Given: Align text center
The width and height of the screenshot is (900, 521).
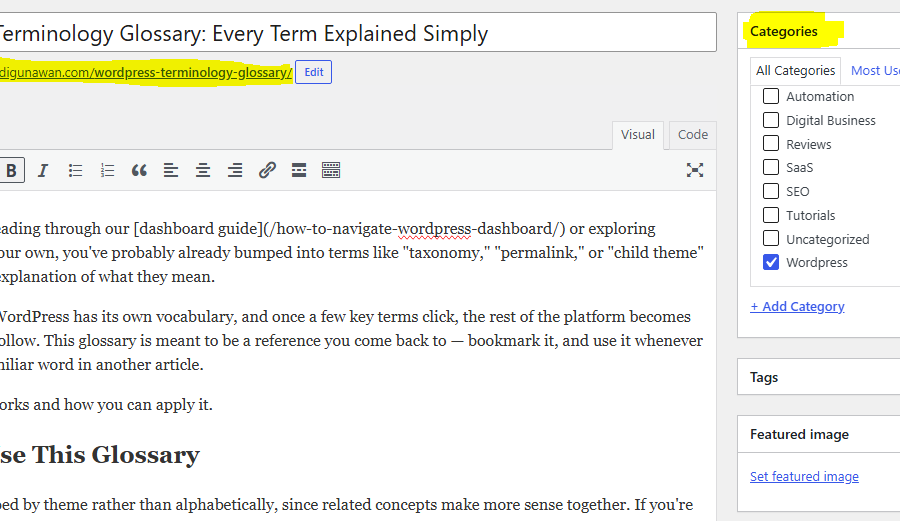Looking at the screenshot, I should [x=203, y=170].
